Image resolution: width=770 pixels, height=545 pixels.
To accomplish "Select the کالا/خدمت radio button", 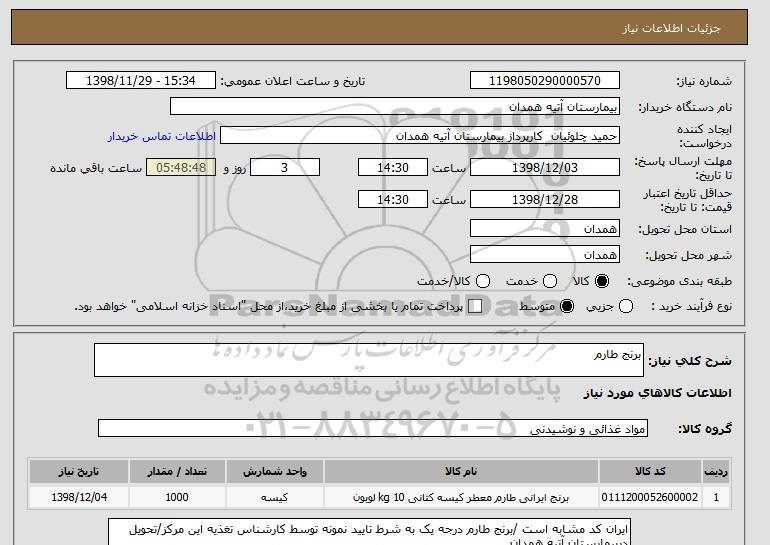I will (483, 281).
